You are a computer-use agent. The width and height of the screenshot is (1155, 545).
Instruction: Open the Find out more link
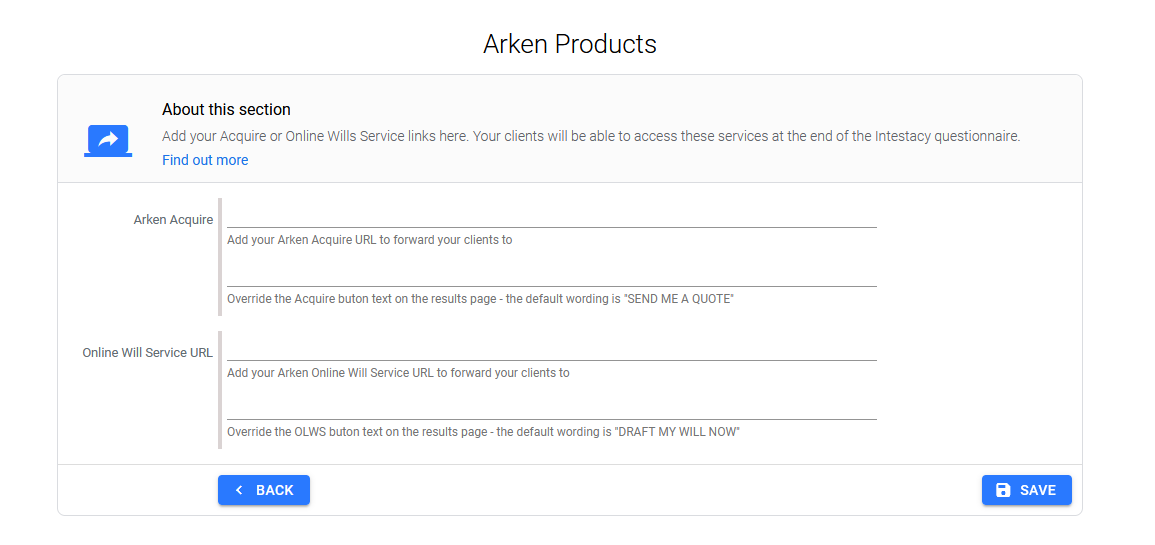[x=205, y=160]
